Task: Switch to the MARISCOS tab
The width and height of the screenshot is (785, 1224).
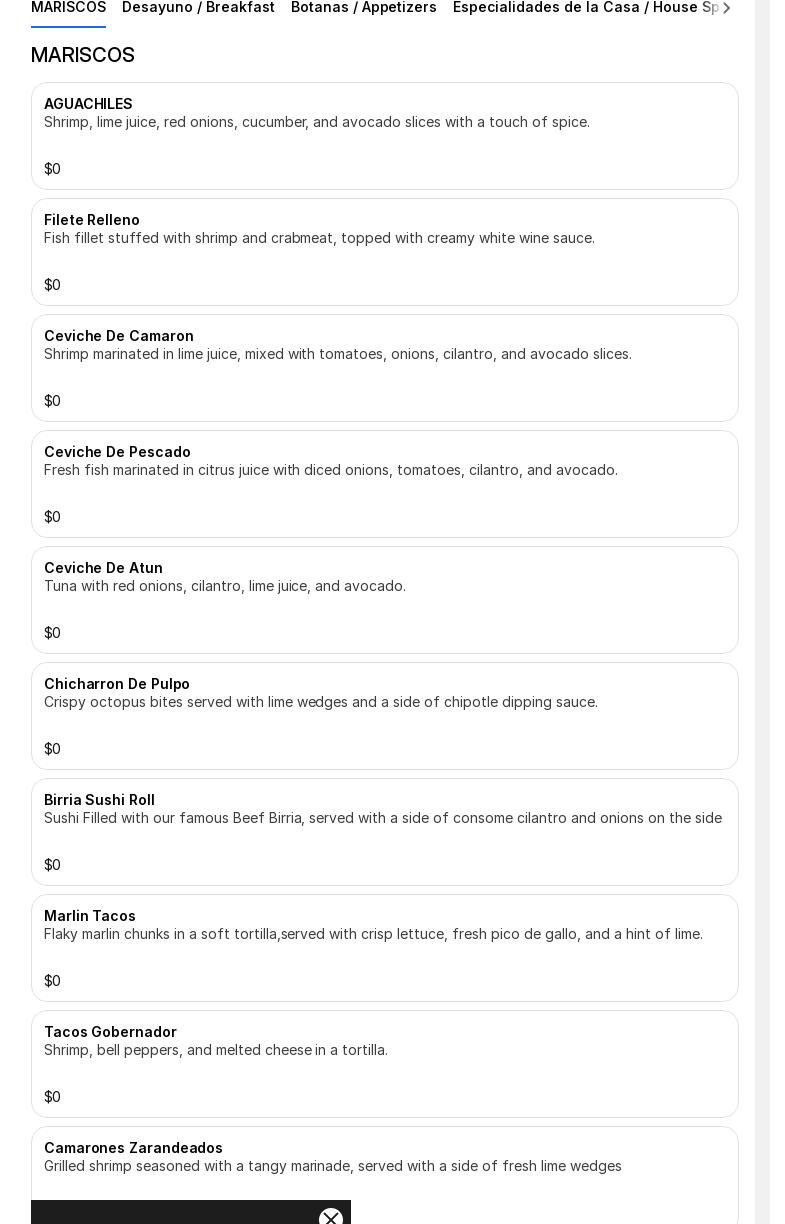Action: tap(68, 8)
